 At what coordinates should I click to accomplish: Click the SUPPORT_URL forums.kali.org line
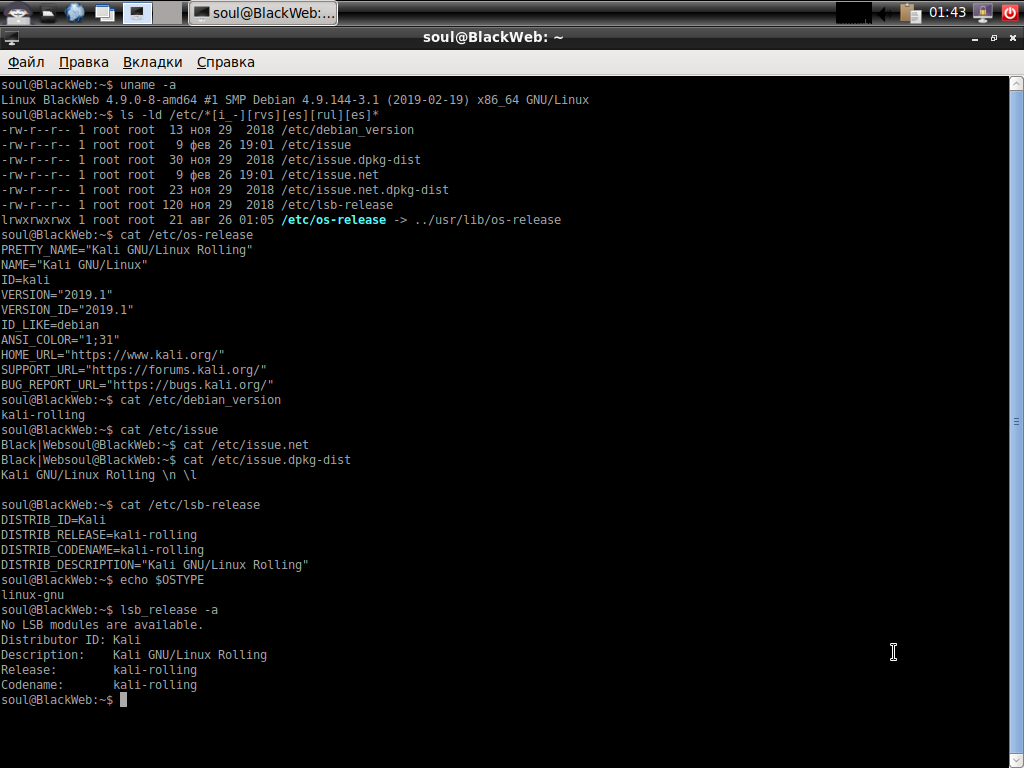click(133, 370)
